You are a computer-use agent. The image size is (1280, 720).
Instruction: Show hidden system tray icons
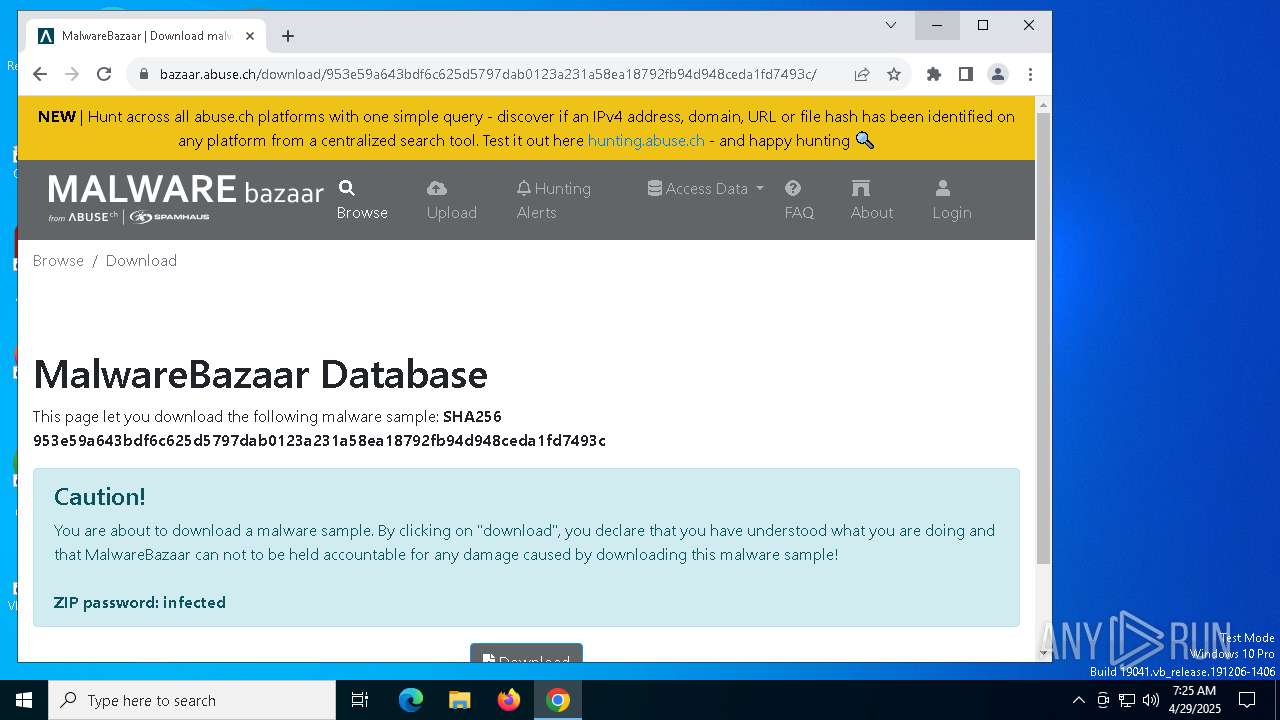coord(1078,700)
